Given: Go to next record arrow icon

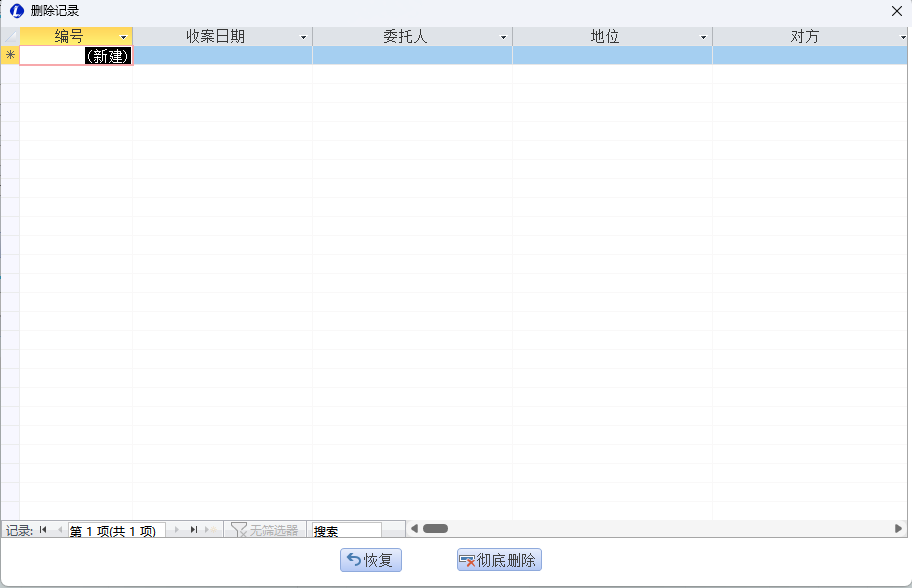Looking at the screenshot, I should tap(177, 530).
